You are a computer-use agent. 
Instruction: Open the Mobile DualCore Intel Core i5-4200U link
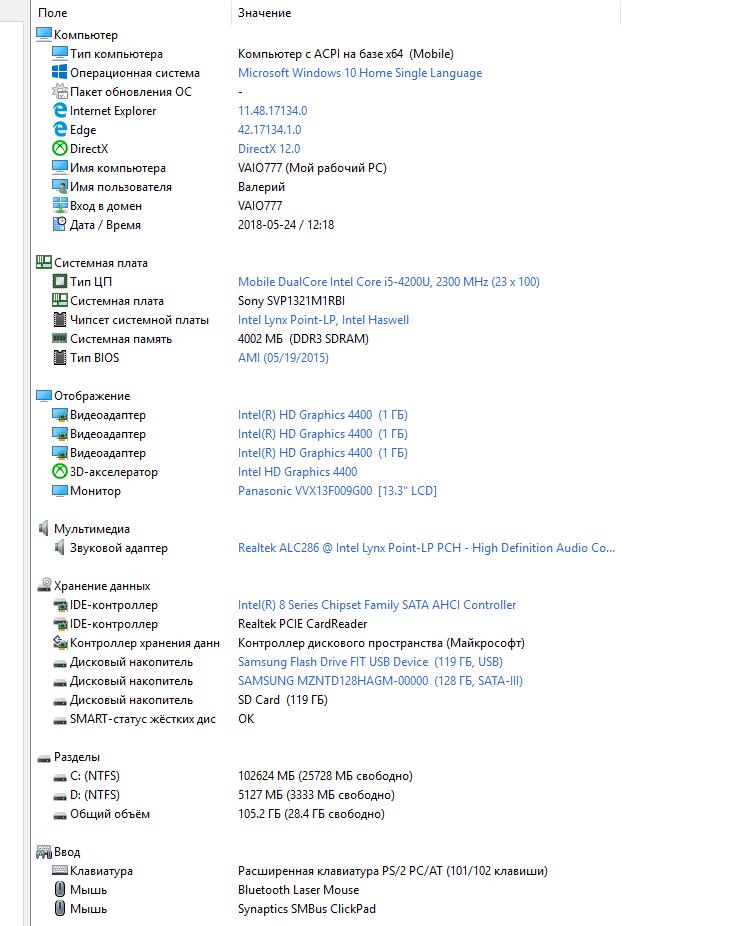[389, 282]
